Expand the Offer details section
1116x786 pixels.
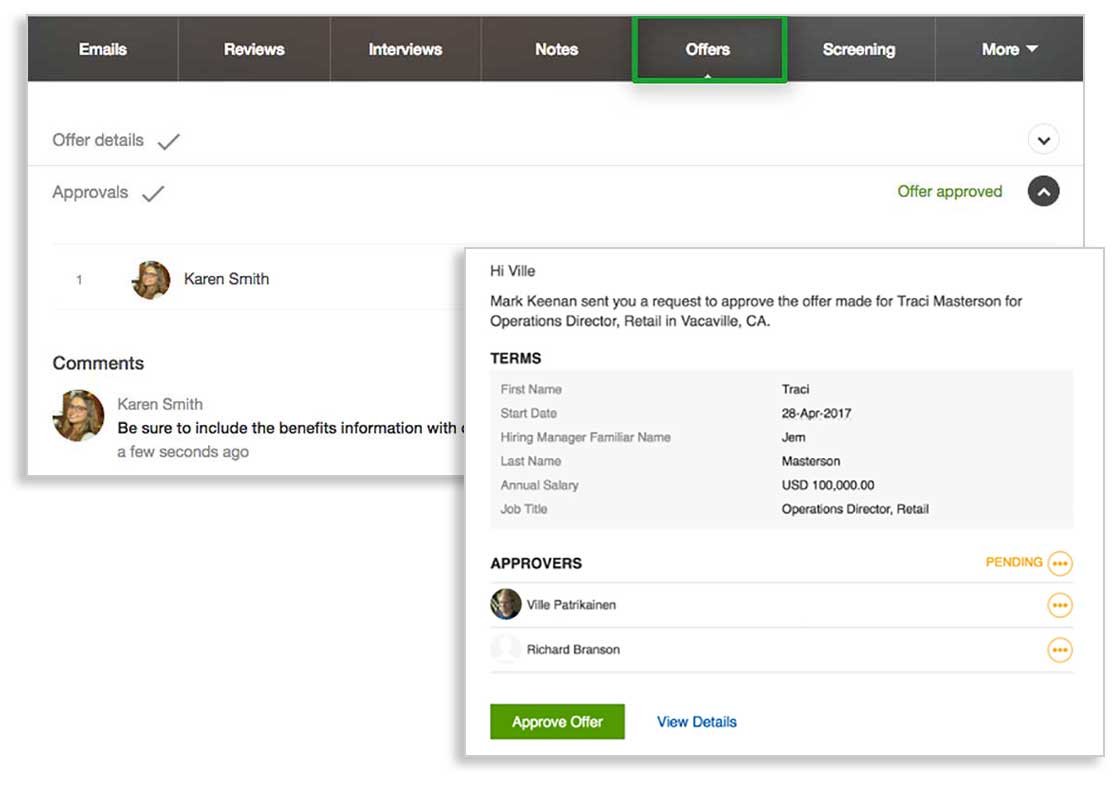click(1043, 140)
